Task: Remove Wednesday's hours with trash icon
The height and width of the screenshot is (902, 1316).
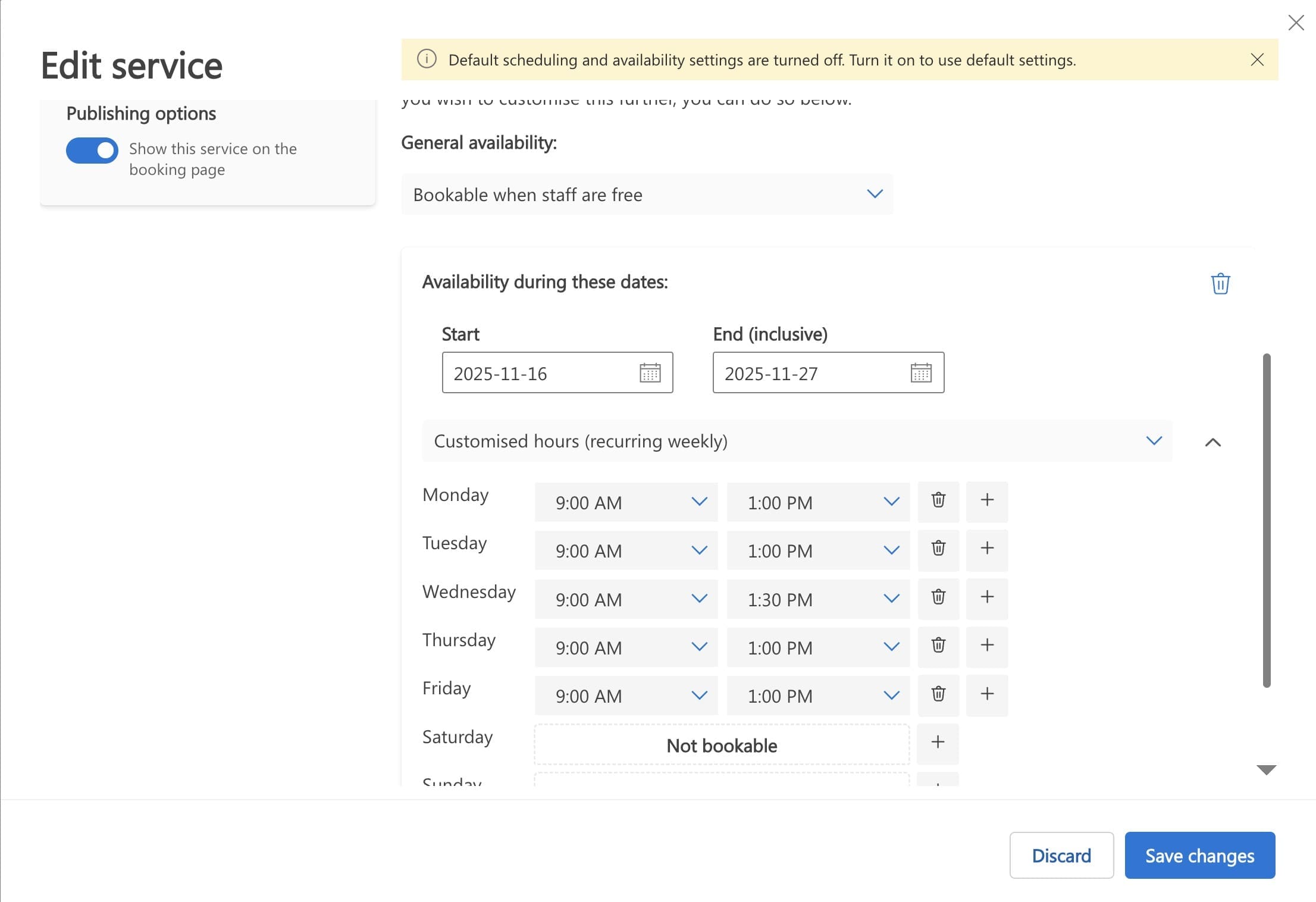Action: [x=938, y=597]
